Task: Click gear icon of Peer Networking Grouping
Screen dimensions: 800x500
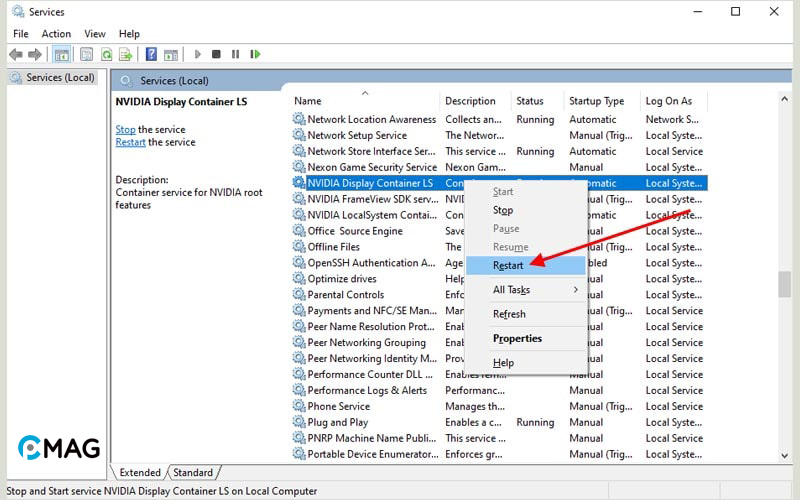Action: [x=299, y=342]
